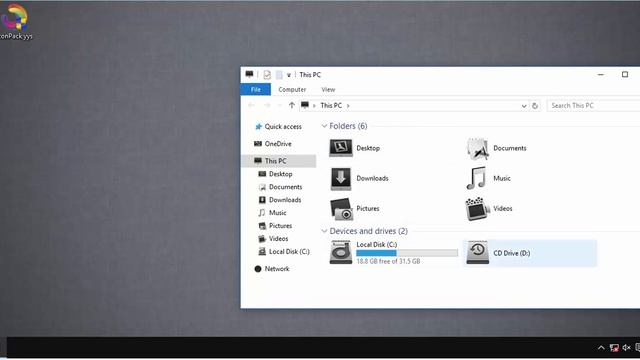
Task: Click the Up arrow navigation button
Action: coord(291,105)
